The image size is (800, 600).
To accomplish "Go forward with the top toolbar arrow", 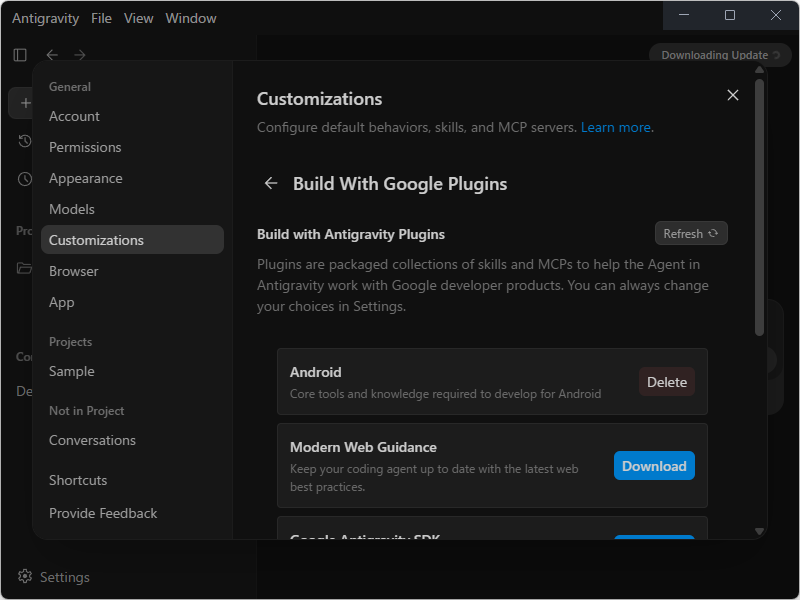I will point(80,55).
